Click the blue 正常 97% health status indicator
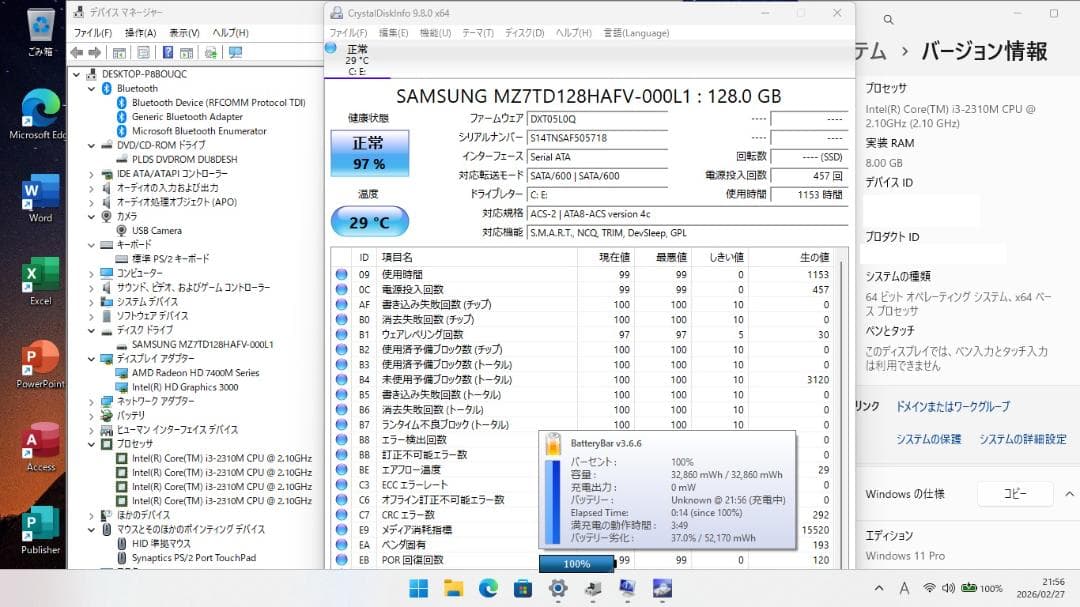 (x=370, y=153)
